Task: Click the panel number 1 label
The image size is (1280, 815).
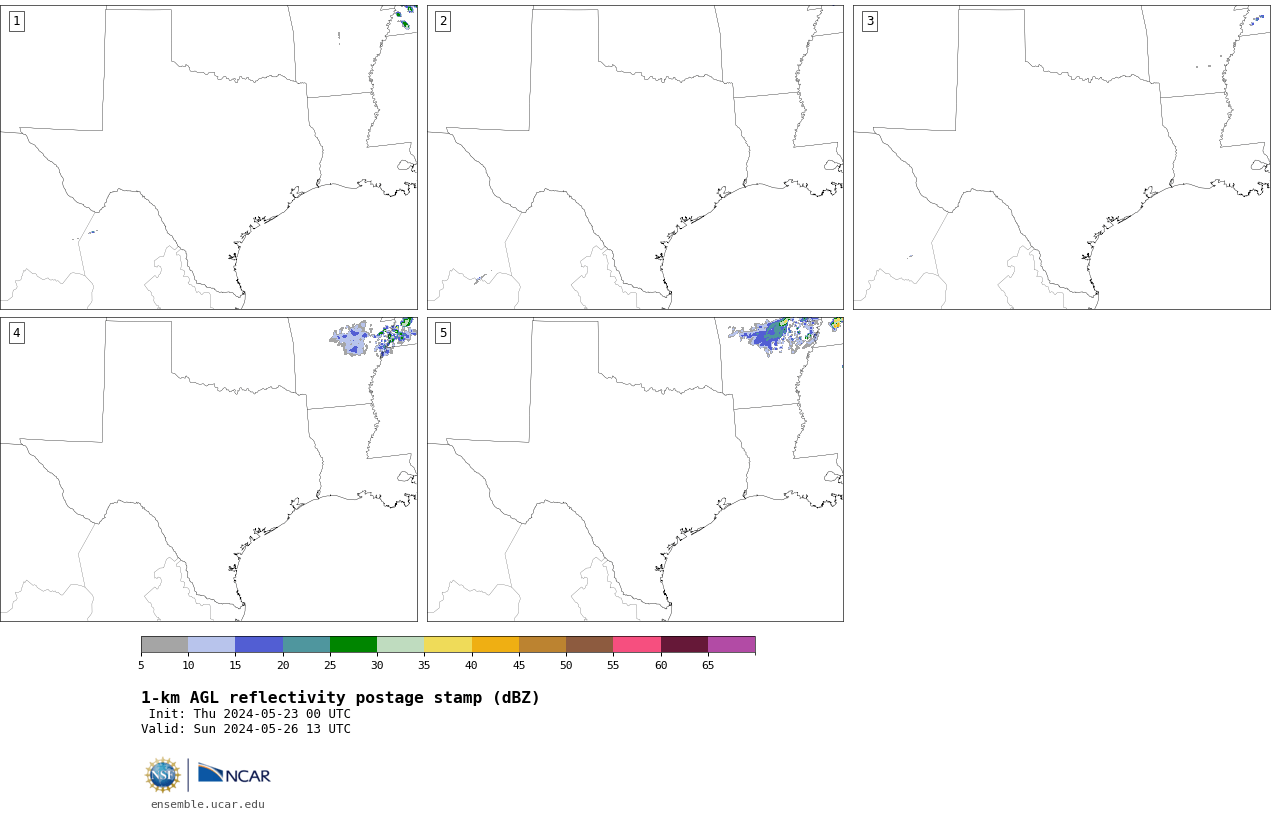Action: coord(16,21)
